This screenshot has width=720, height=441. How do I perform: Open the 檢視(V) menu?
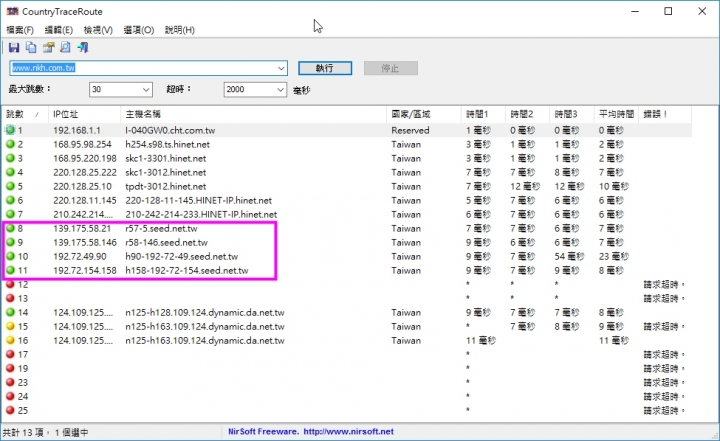[98, 30]
